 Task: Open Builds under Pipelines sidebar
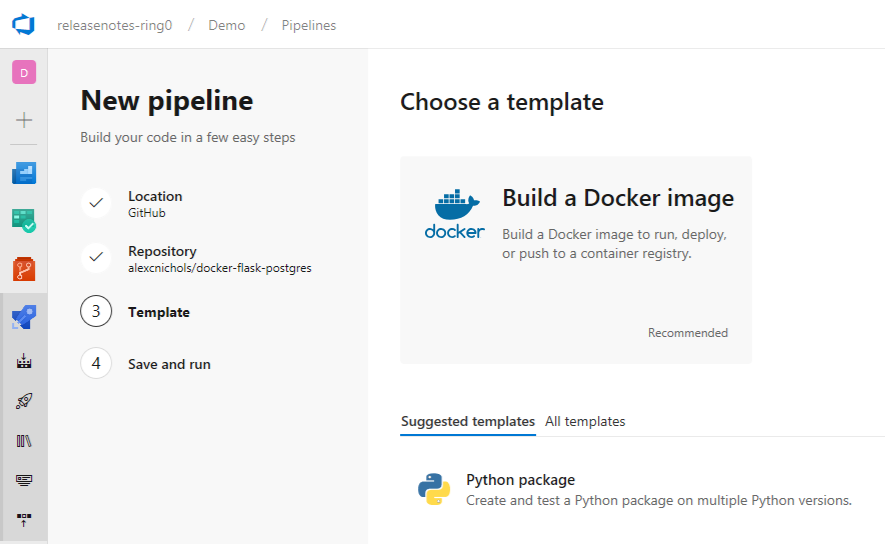pos(24,361)
